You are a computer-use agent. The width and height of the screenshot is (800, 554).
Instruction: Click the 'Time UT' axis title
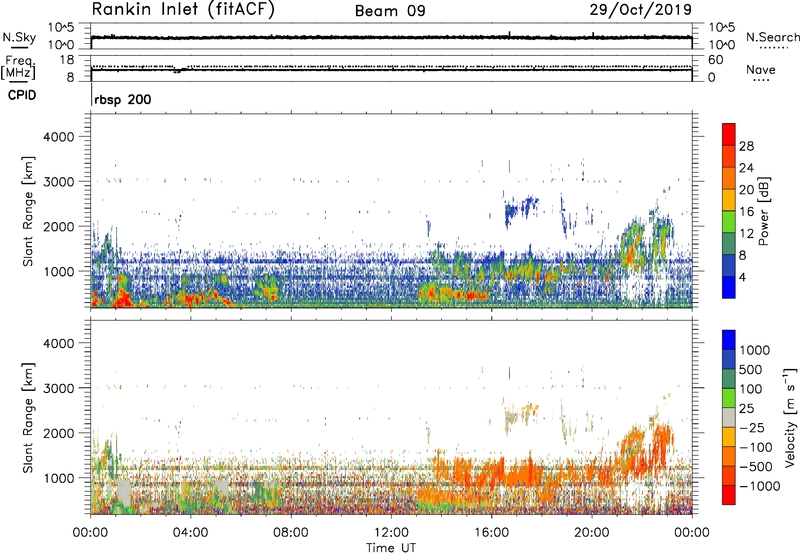pyautogui.click(x=391, y=548)
